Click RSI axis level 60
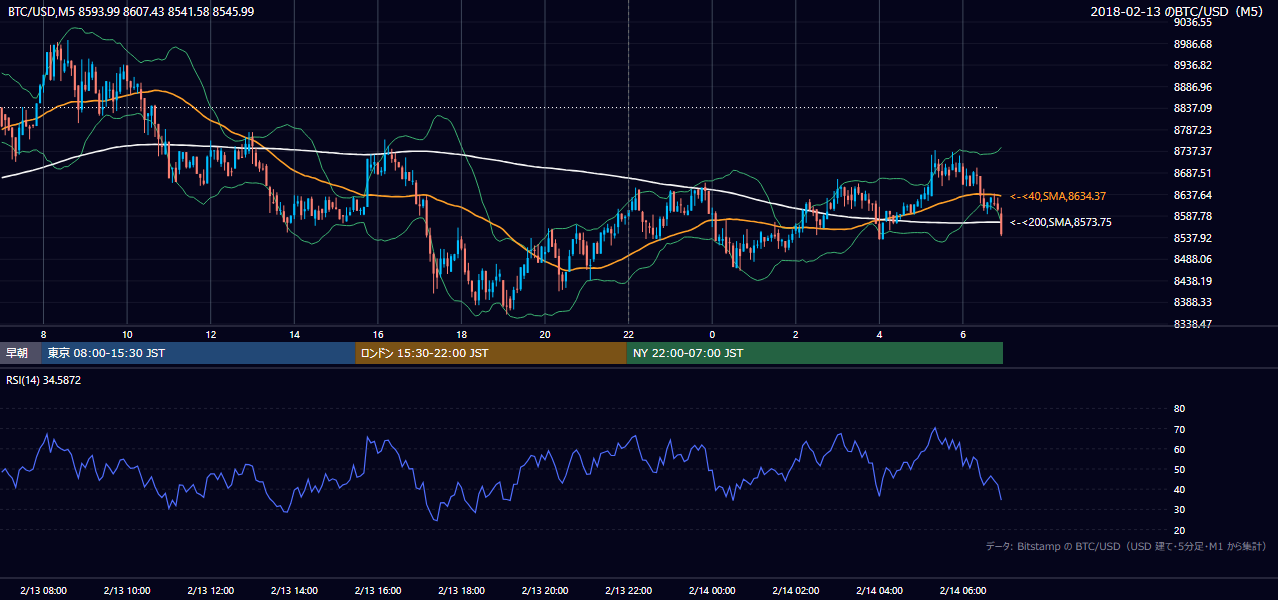The image size is (1278, 600). point(1179,449)
